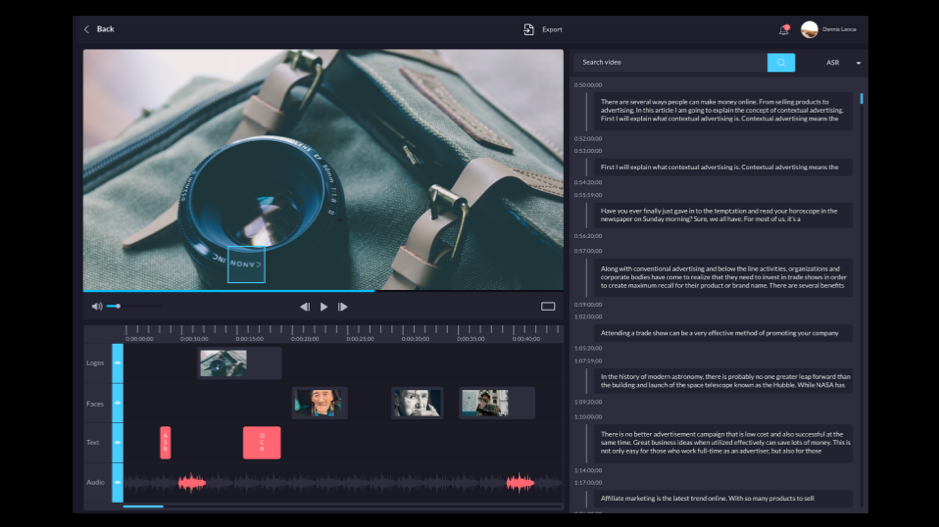This screenshot has height=527, width=939.
Task: Step back one frame
Action: pyautogui.click(x=305, y=307)
